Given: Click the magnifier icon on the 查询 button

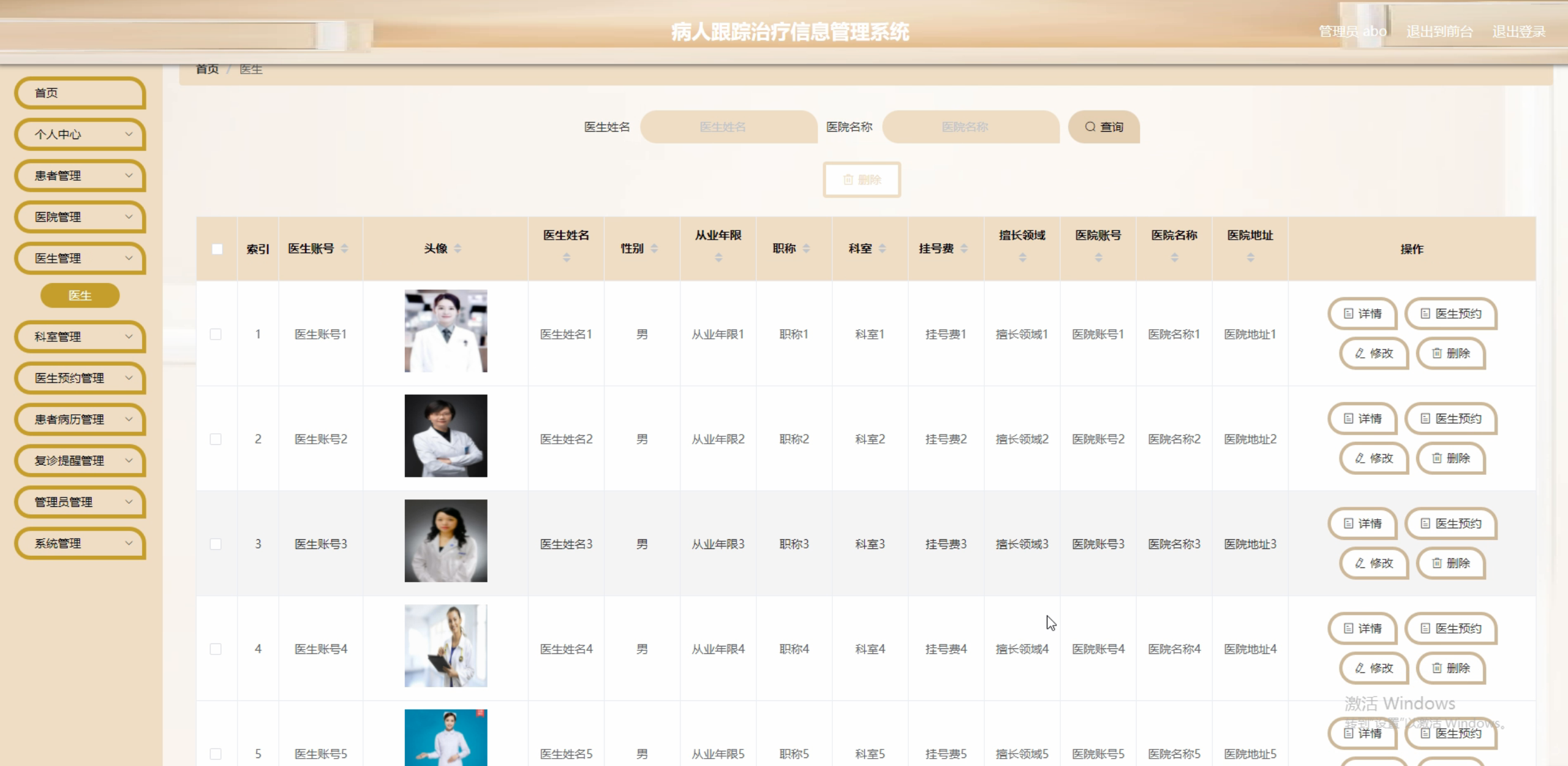Looking at the screenshot, I should [1090, 127].
